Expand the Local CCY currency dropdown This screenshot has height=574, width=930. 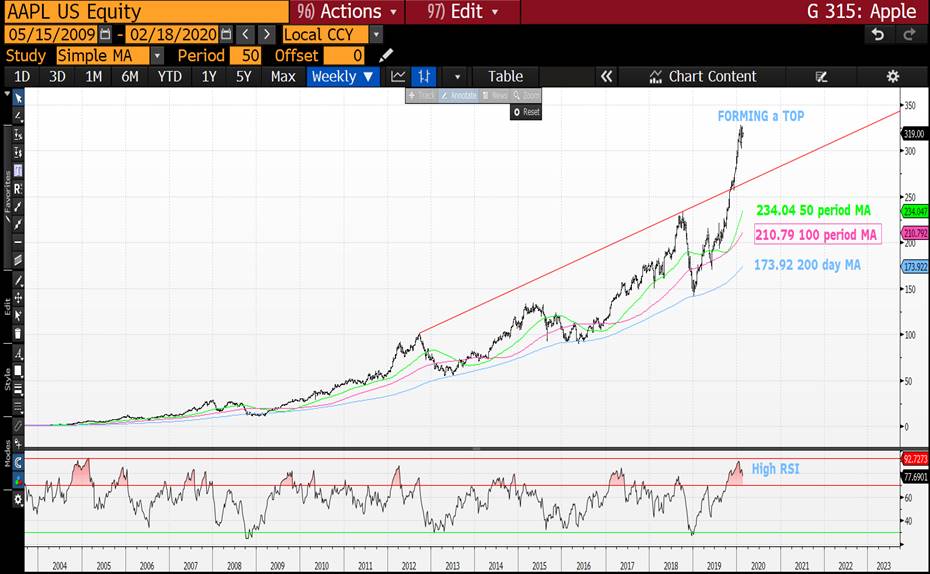pos(375,34)
